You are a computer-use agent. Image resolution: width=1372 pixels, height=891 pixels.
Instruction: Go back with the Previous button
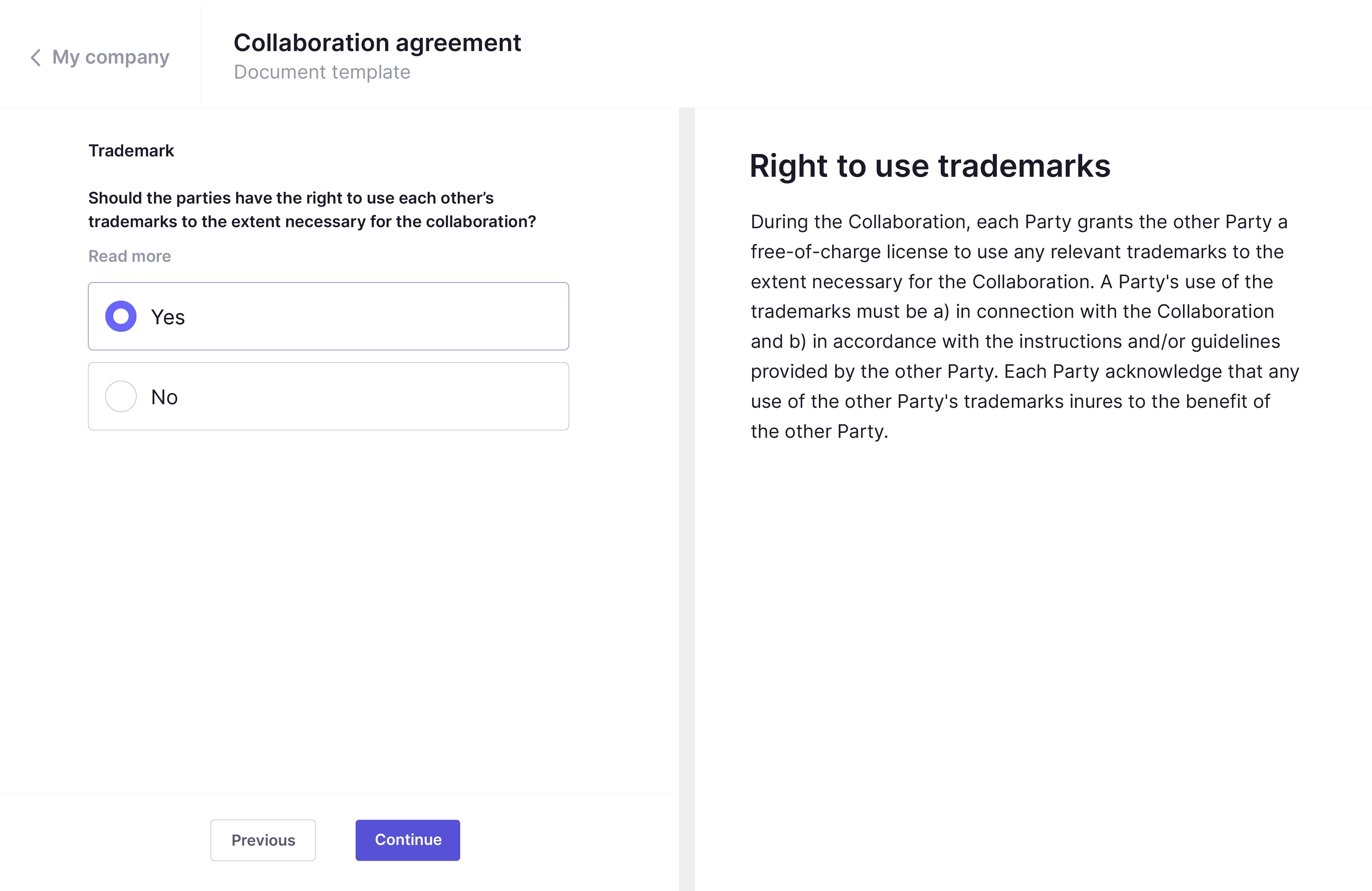tap(262, 840)
